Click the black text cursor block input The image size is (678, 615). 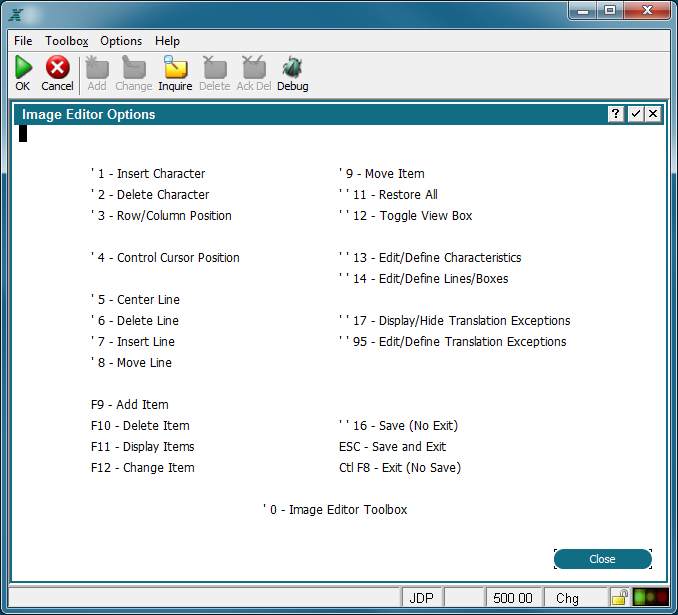coord(23,134)
